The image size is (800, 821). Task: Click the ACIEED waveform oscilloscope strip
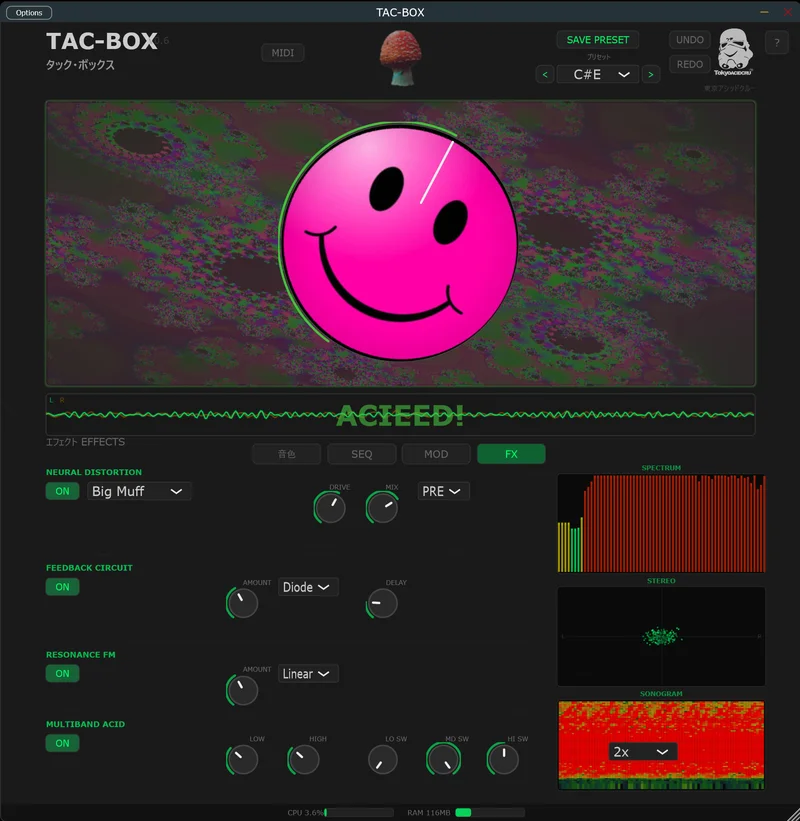pos(398,410)
